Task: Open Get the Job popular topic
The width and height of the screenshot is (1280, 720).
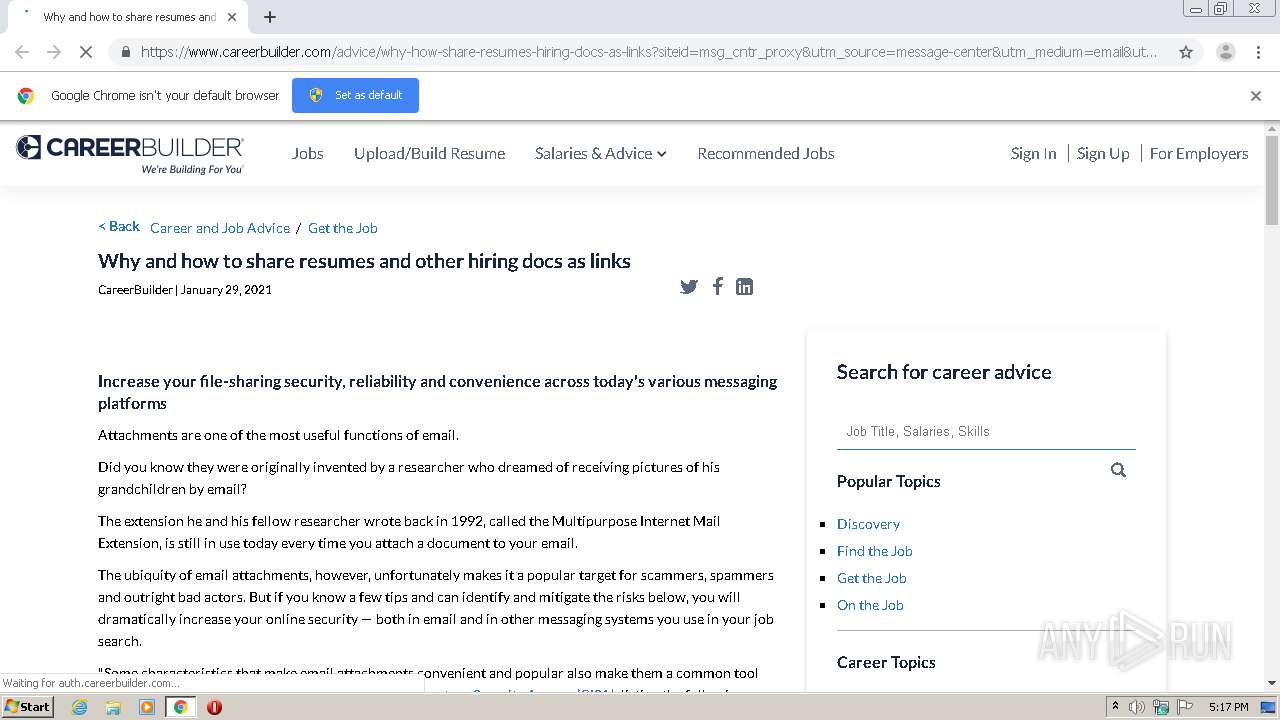Action: (x=872, y=578)
